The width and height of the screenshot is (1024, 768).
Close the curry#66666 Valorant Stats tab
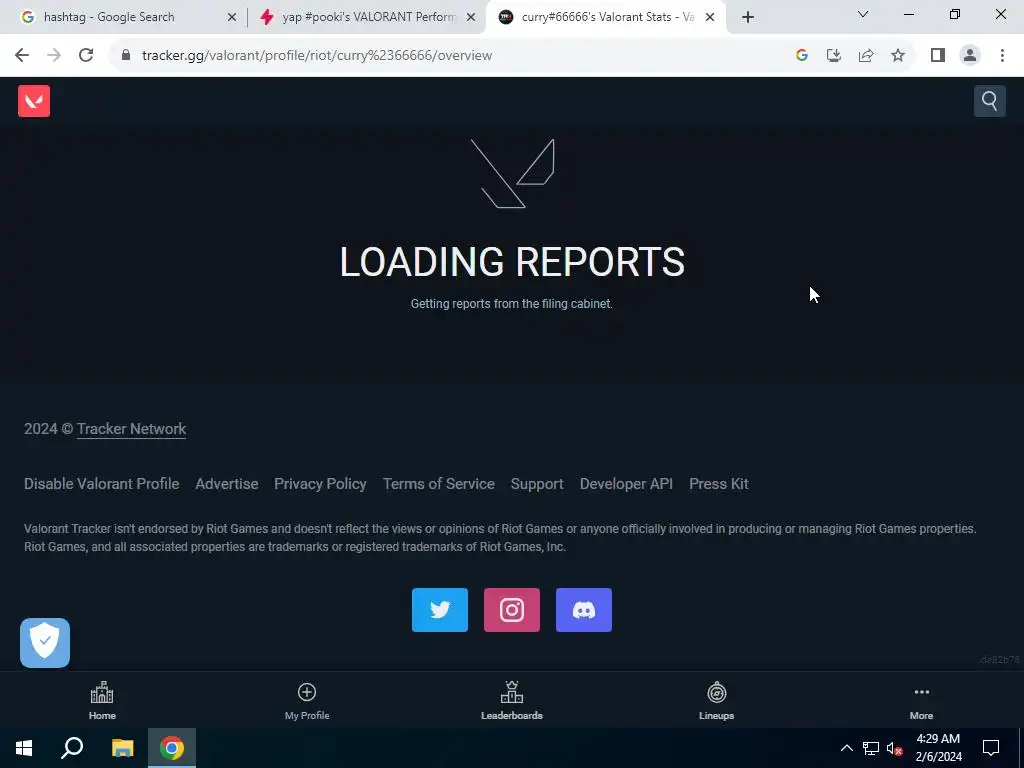(x=710, y=18)
